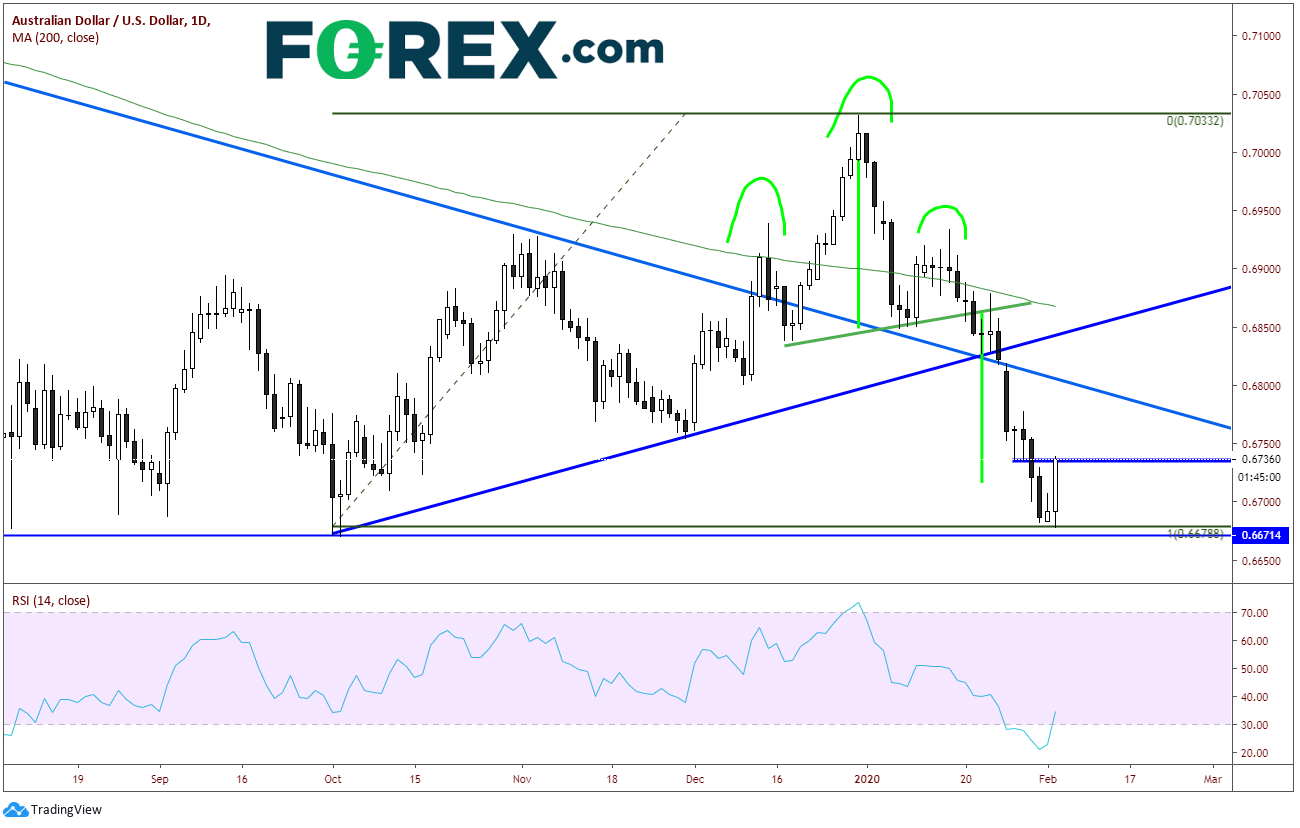The image size is (1300, 828).
Task: Click the 'RSI (14, close)' indicator label
Action: [51, 601]
